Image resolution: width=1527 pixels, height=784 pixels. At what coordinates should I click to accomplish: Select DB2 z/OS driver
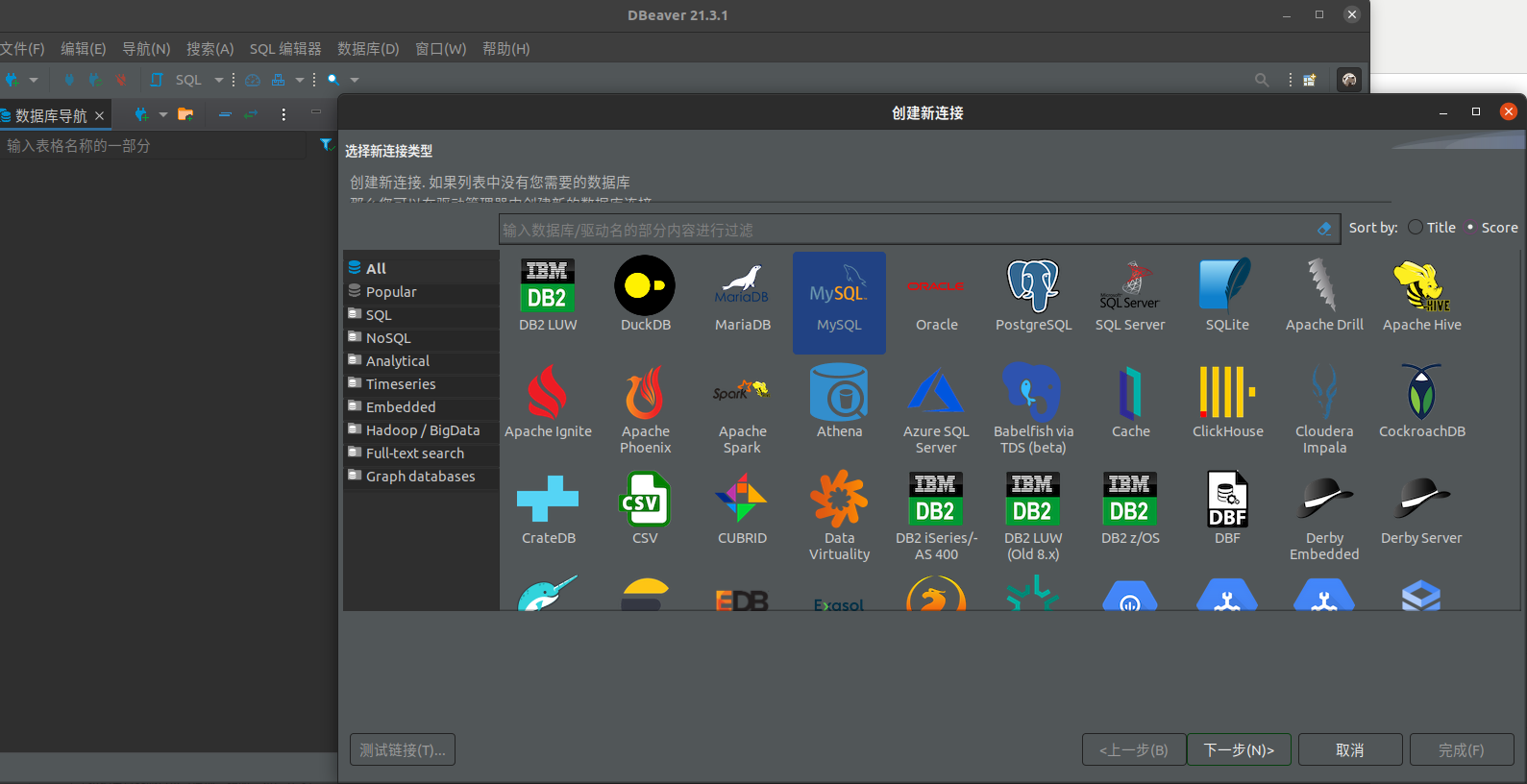coord(1130,509)
